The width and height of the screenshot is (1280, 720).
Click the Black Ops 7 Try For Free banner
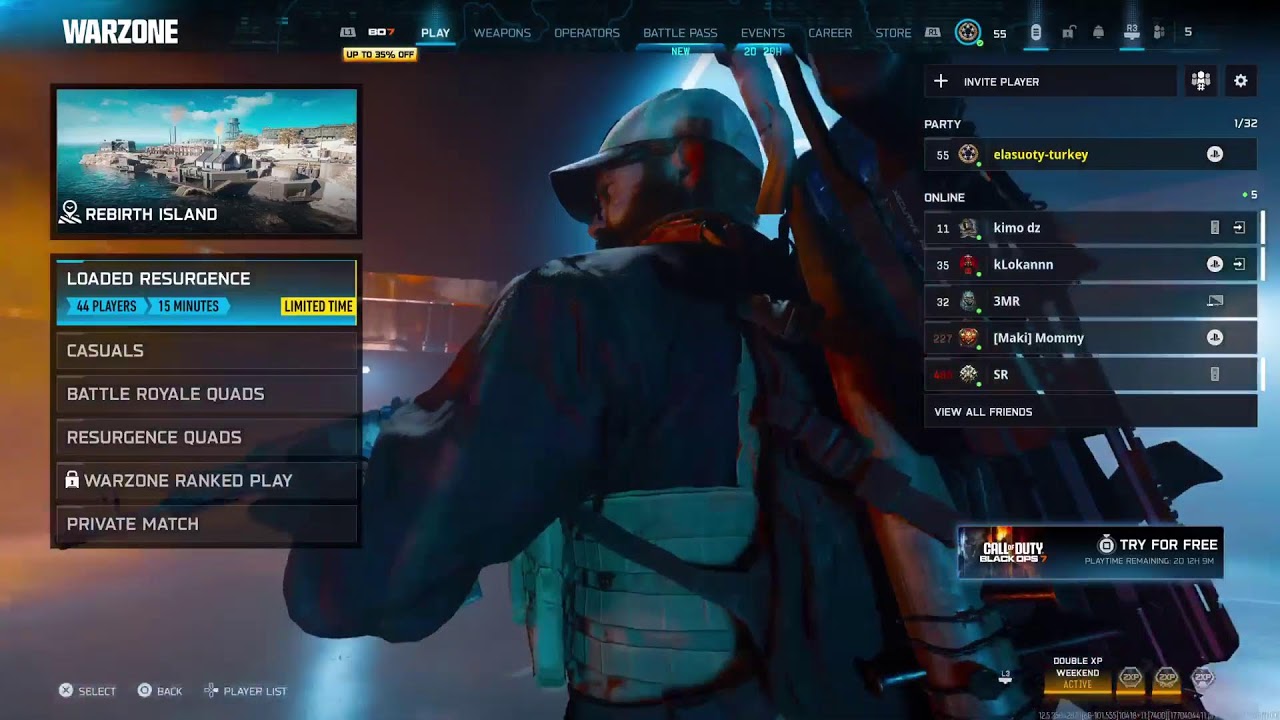(x=1090, y=553)
